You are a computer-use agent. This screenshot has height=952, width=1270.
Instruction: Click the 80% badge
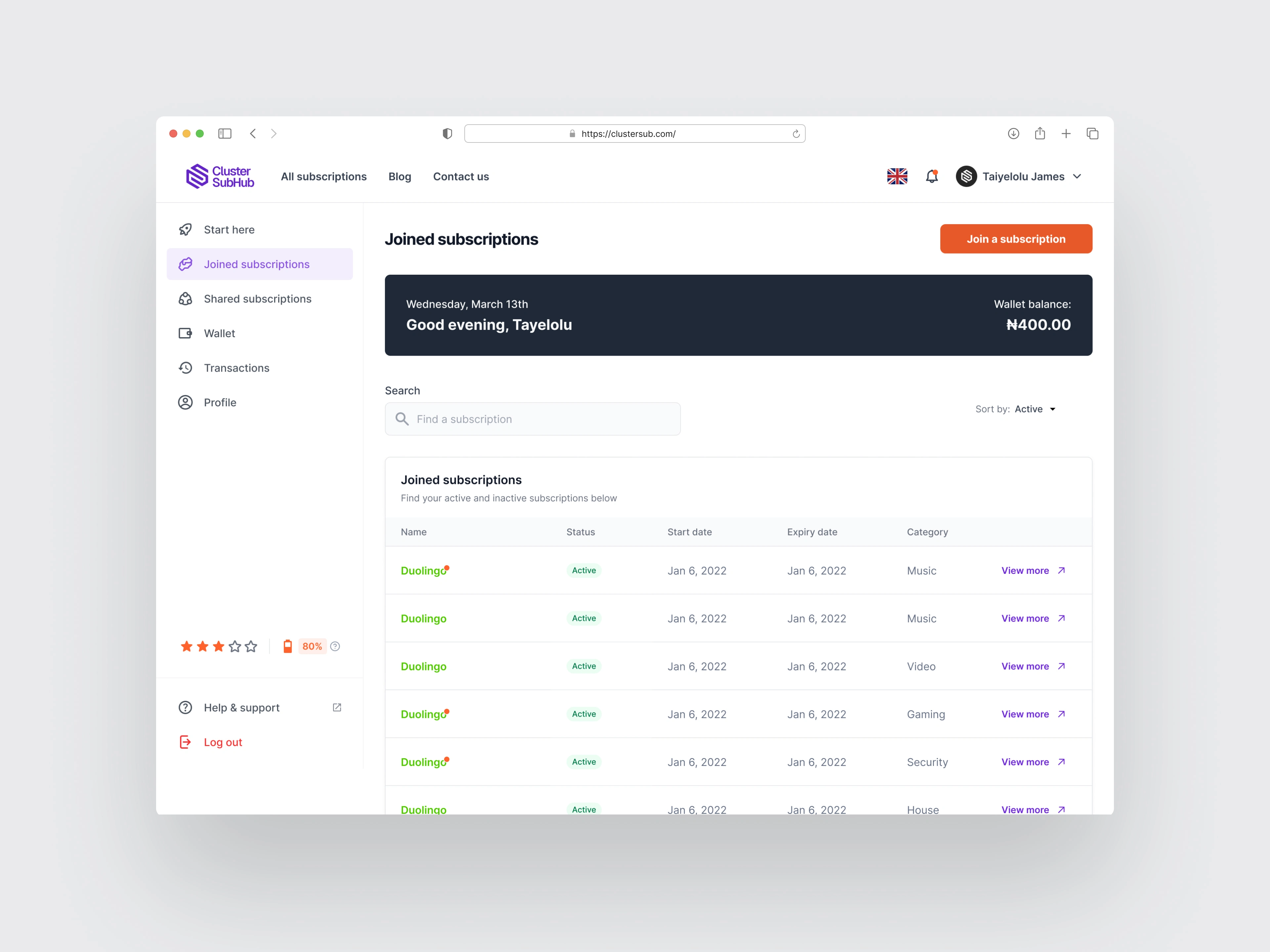(312, 646)
